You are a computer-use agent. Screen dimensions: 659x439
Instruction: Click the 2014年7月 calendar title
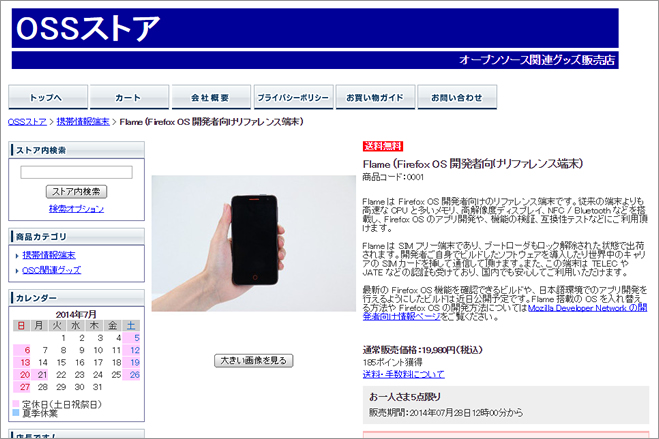tap(76, 314)
